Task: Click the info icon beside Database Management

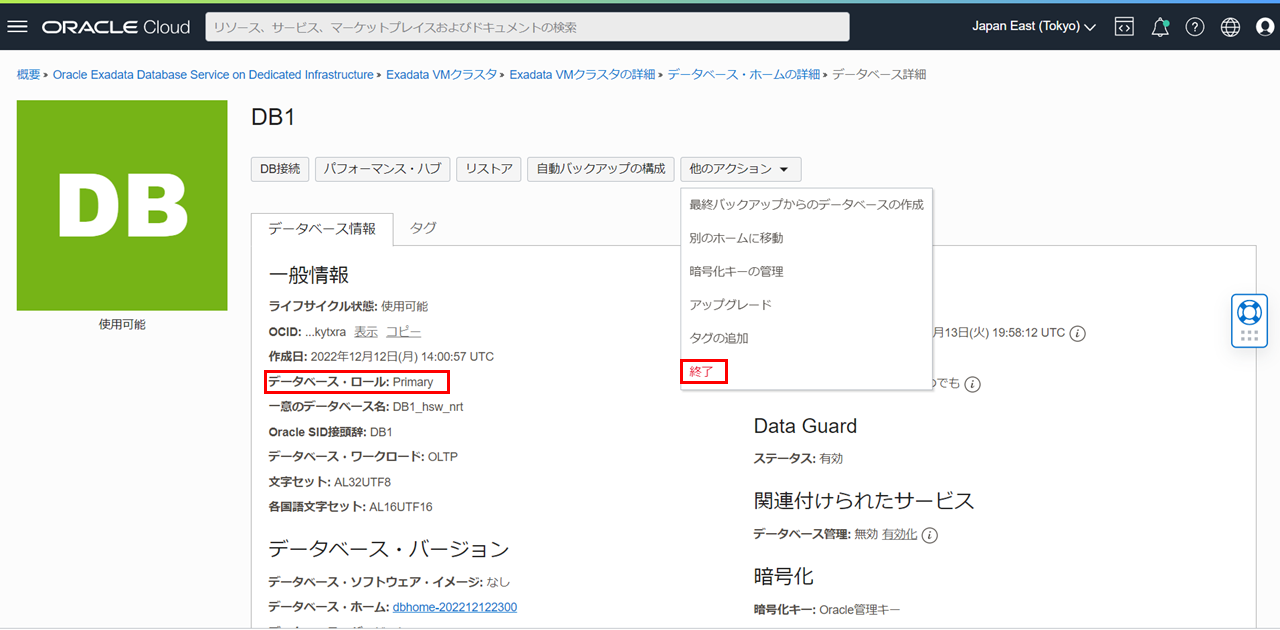Action: [x=930, y=535]
